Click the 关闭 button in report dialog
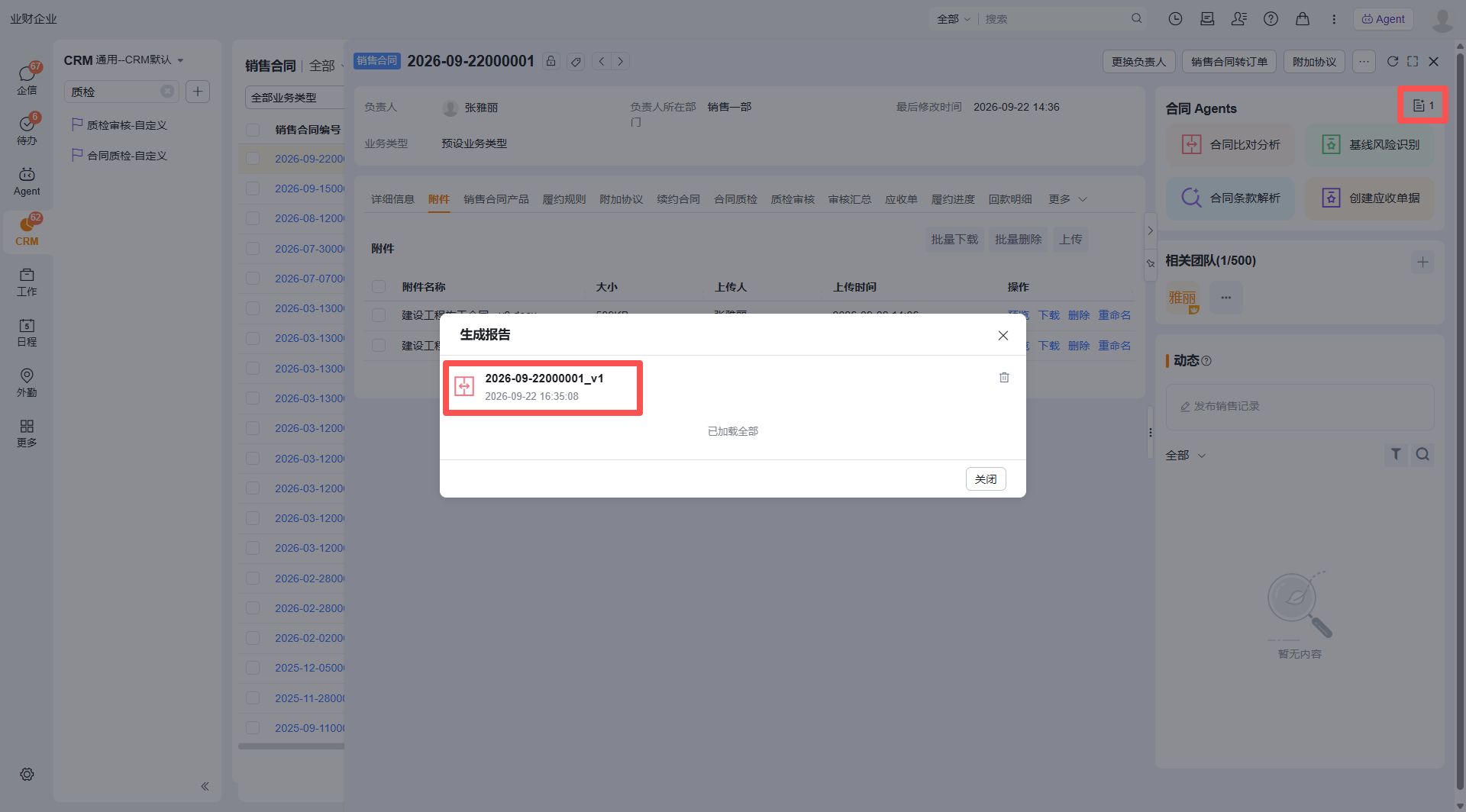 coord(986,479)
